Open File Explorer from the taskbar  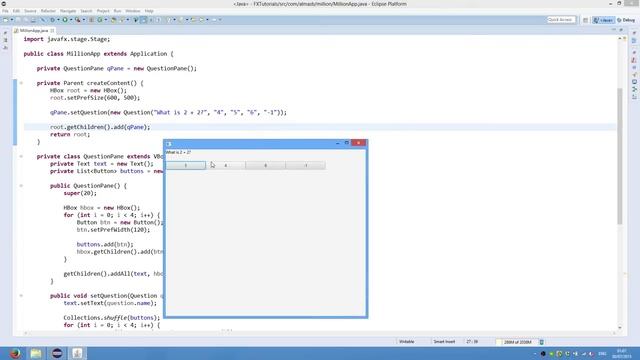[x=36, y=353]
